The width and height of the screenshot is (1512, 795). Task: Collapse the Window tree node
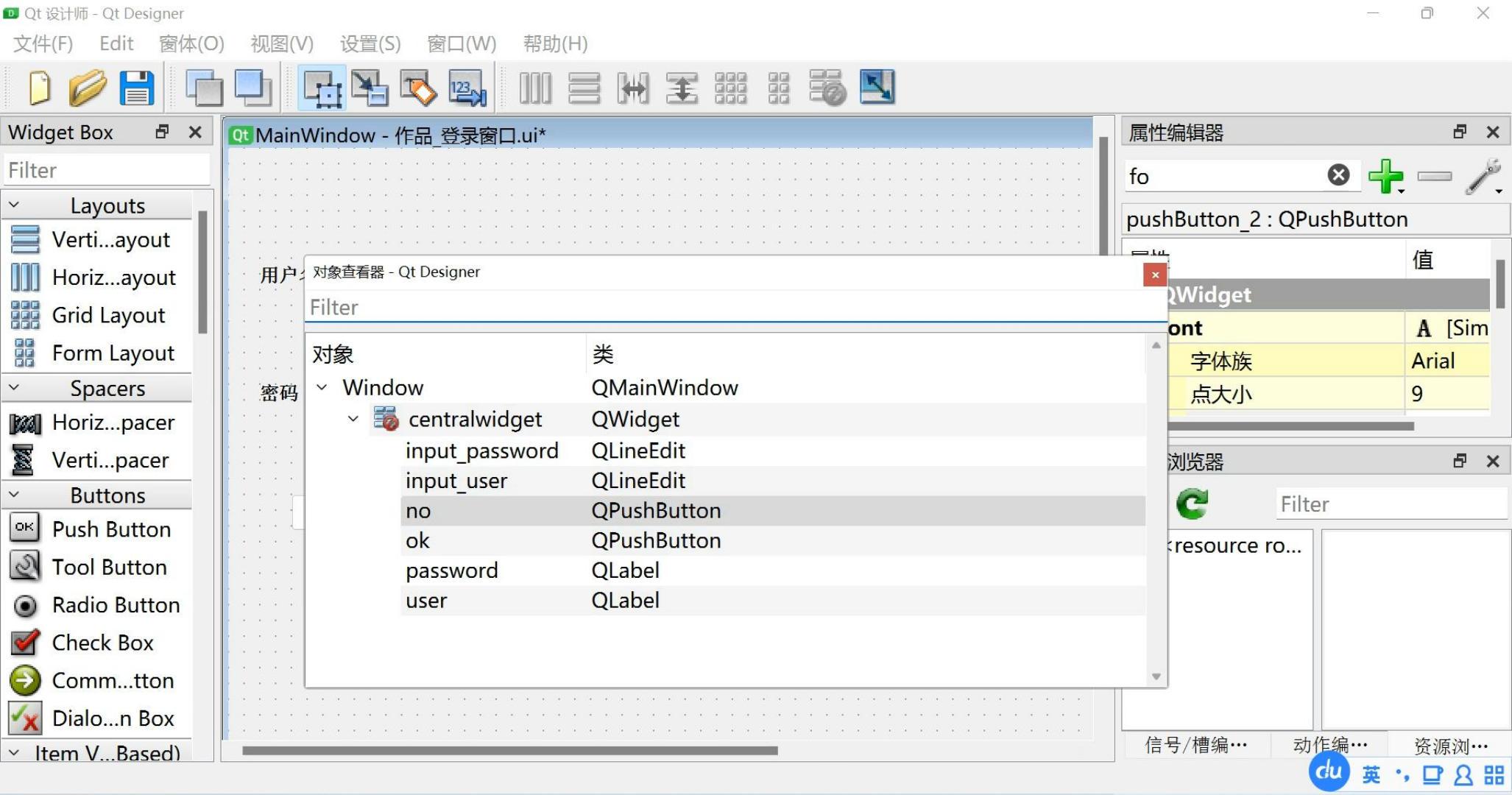coord(322,387)
